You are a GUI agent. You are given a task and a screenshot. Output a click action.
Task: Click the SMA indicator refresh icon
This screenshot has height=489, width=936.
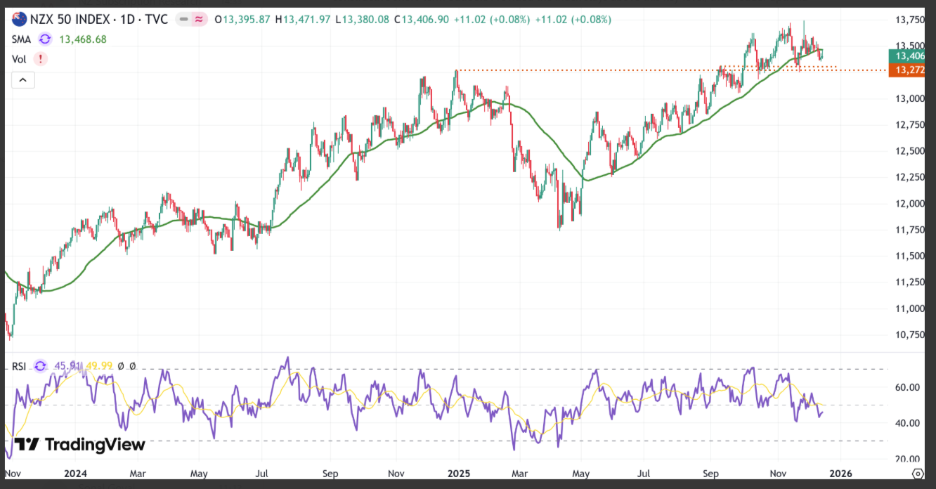pyautogui.click(x=45, y=39)
